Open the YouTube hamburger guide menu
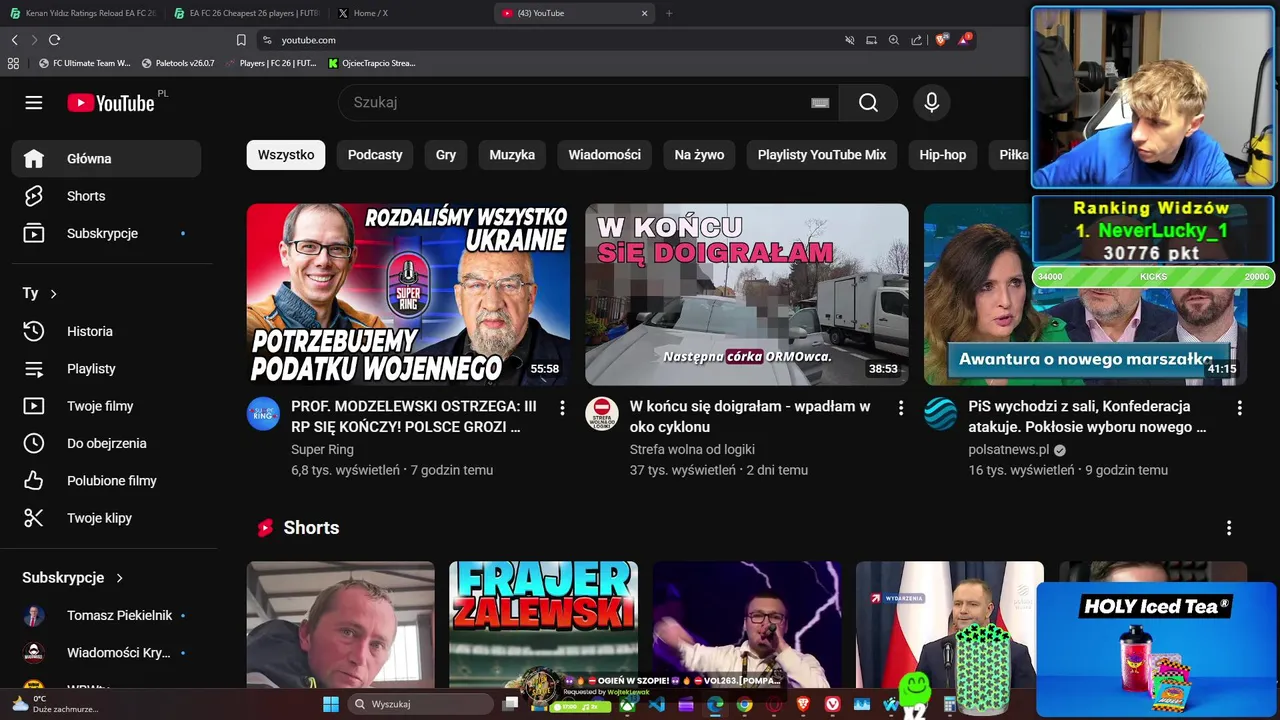The width and height of the screenshot is (1280, 720). (x=34, y=103)
